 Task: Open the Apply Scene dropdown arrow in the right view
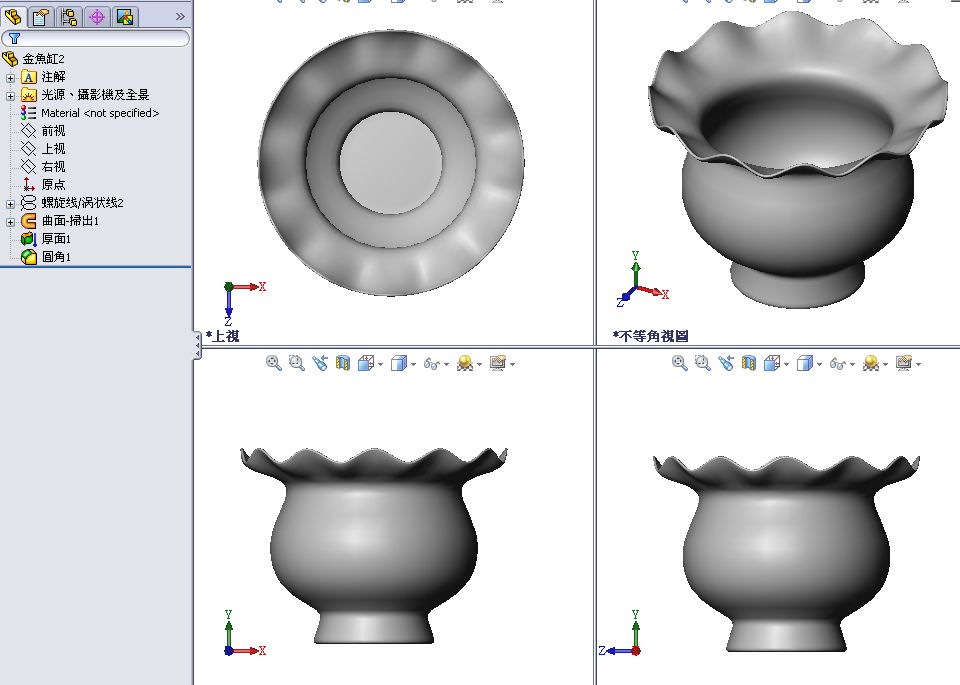click(885, 365)
